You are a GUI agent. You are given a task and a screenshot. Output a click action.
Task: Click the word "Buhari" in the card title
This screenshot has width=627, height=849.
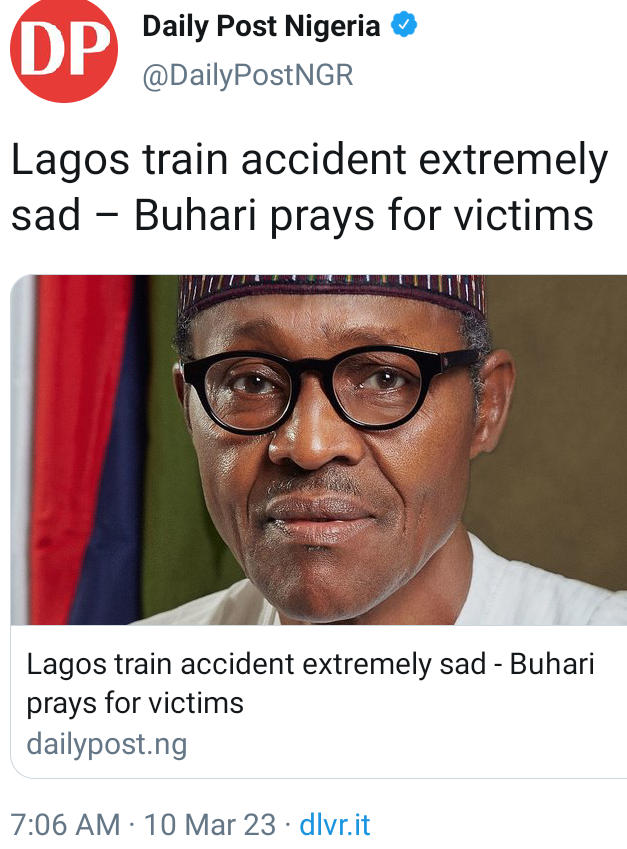(552, 664)
